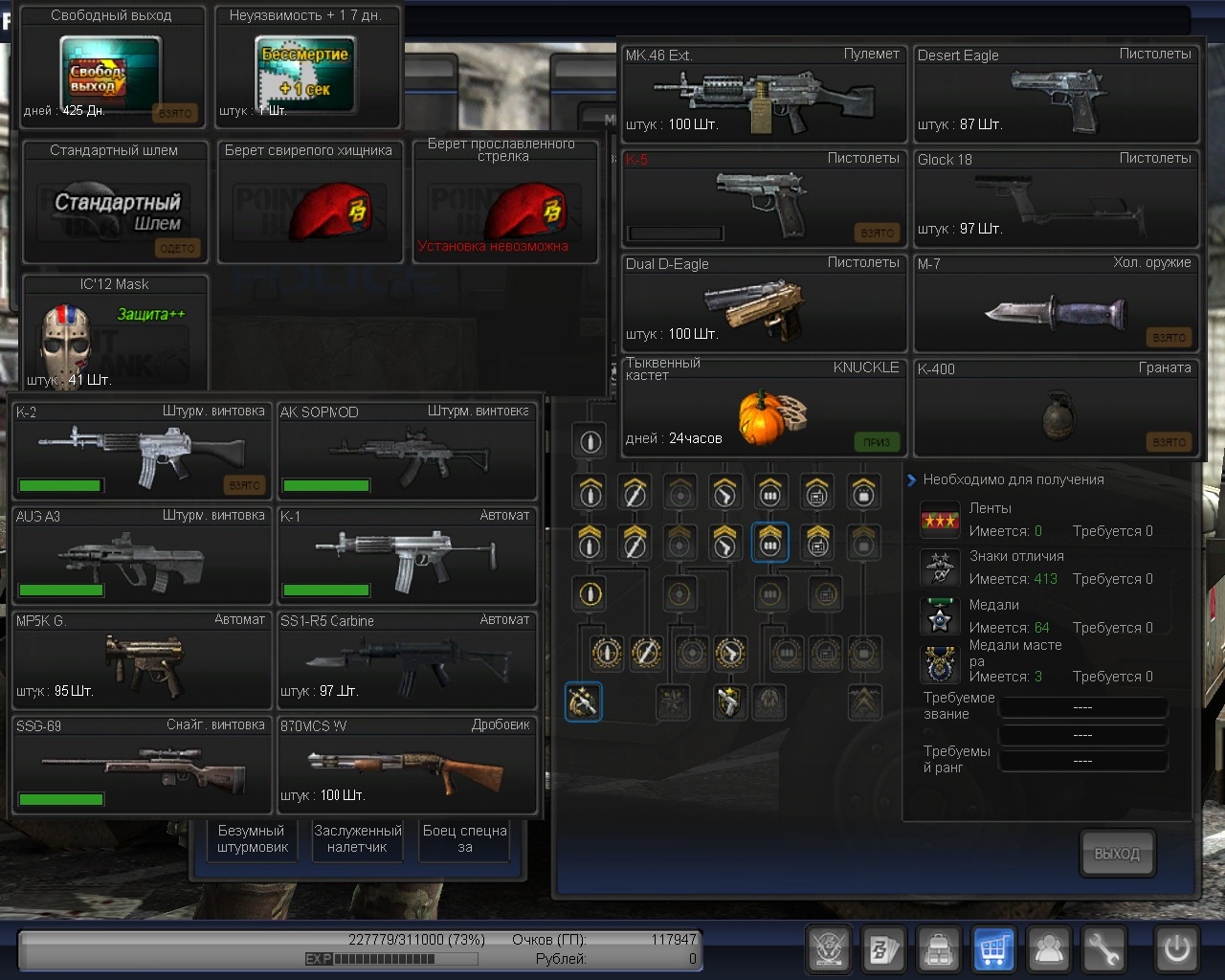Expand the Необходимо для получения section

tap(912, 479)
